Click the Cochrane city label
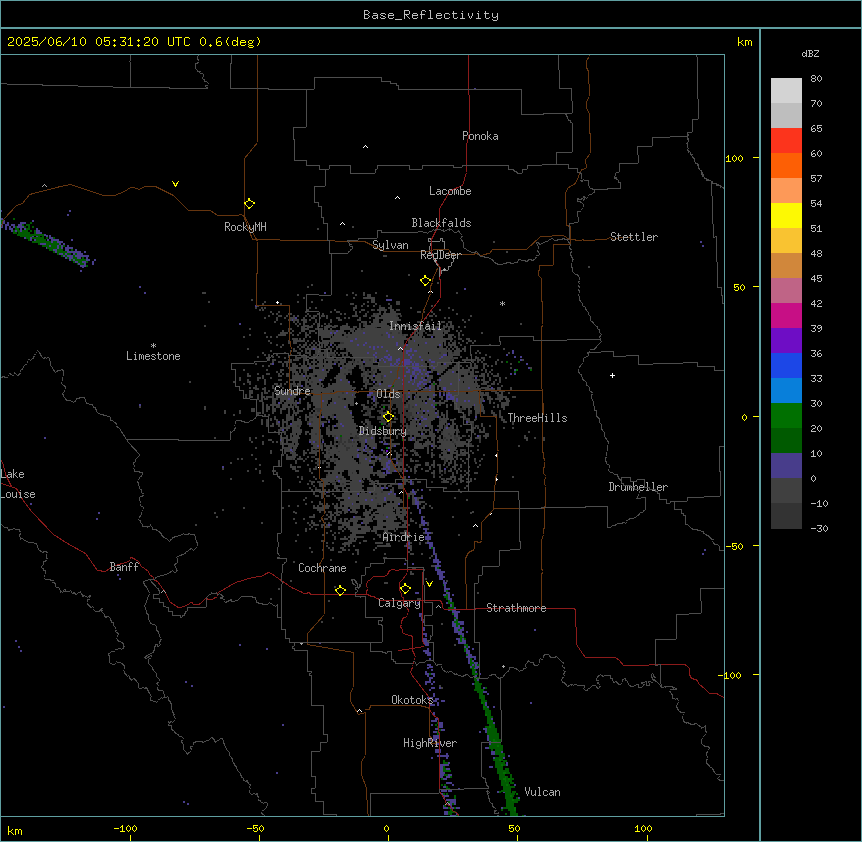The height and width of the screenshot is (842, 862). point(322,568)
